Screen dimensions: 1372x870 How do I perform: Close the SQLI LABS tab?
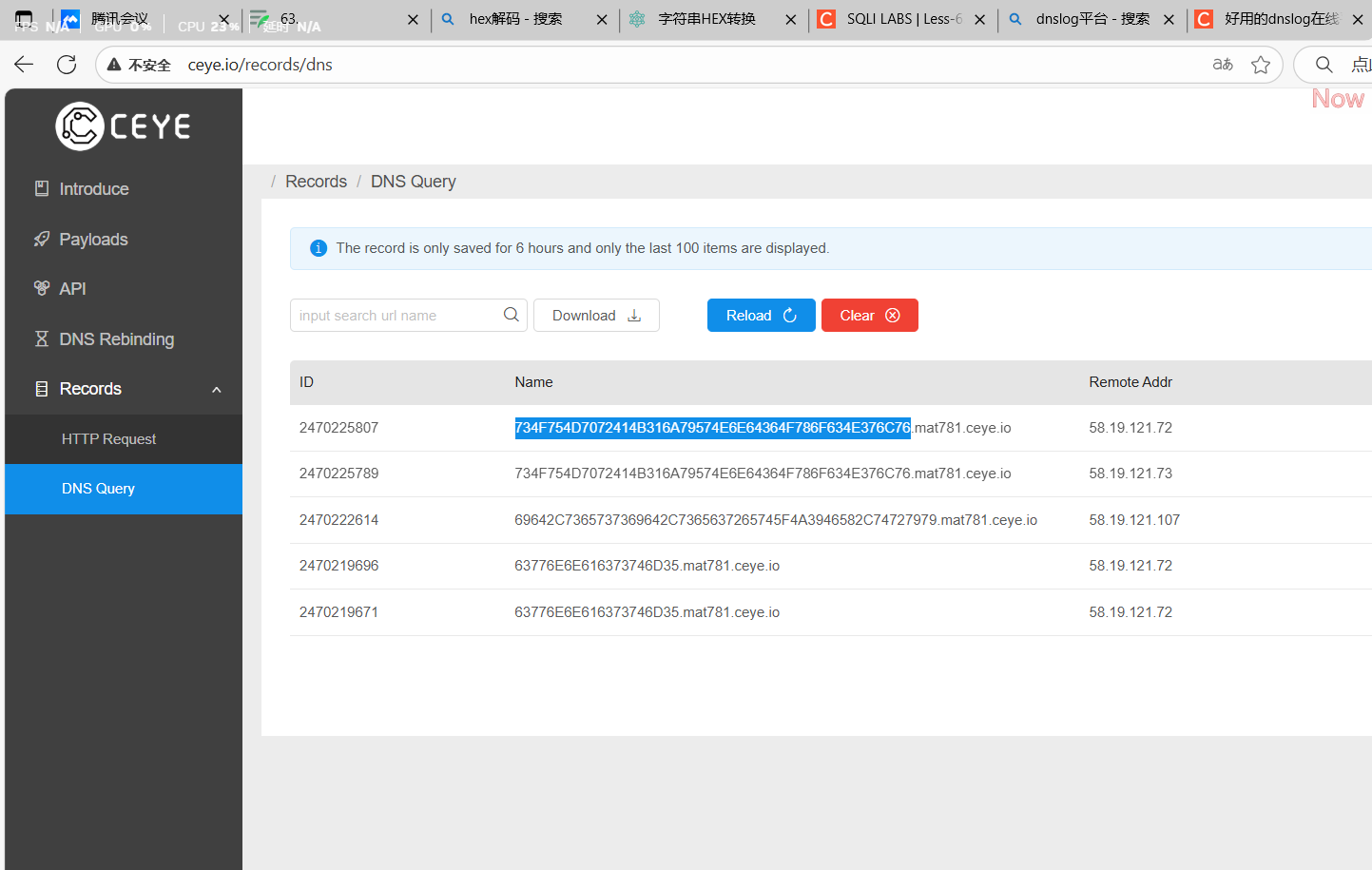(980, 19)
